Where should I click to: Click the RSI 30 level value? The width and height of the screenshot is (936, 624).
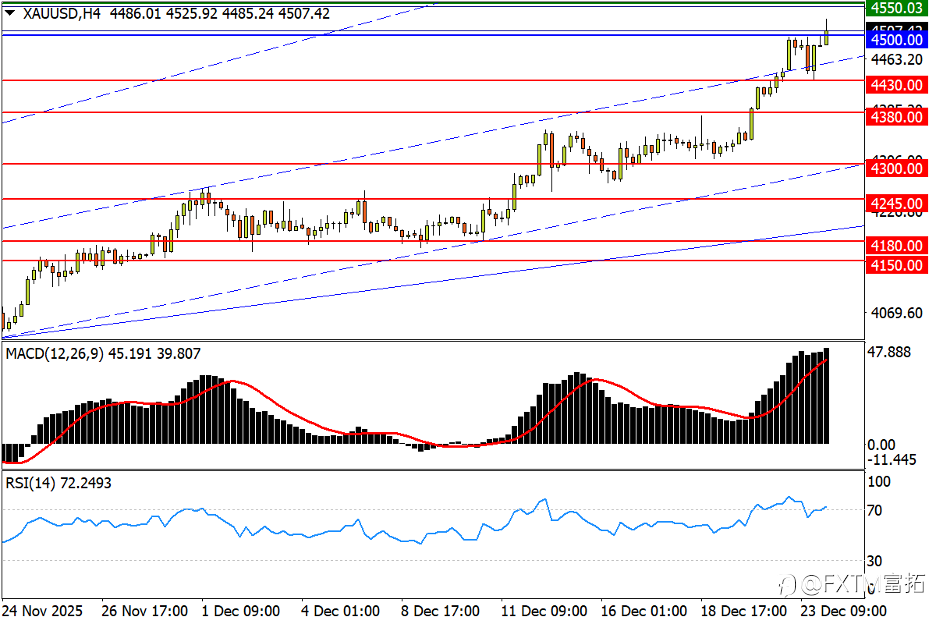click(x=875, y=561)
